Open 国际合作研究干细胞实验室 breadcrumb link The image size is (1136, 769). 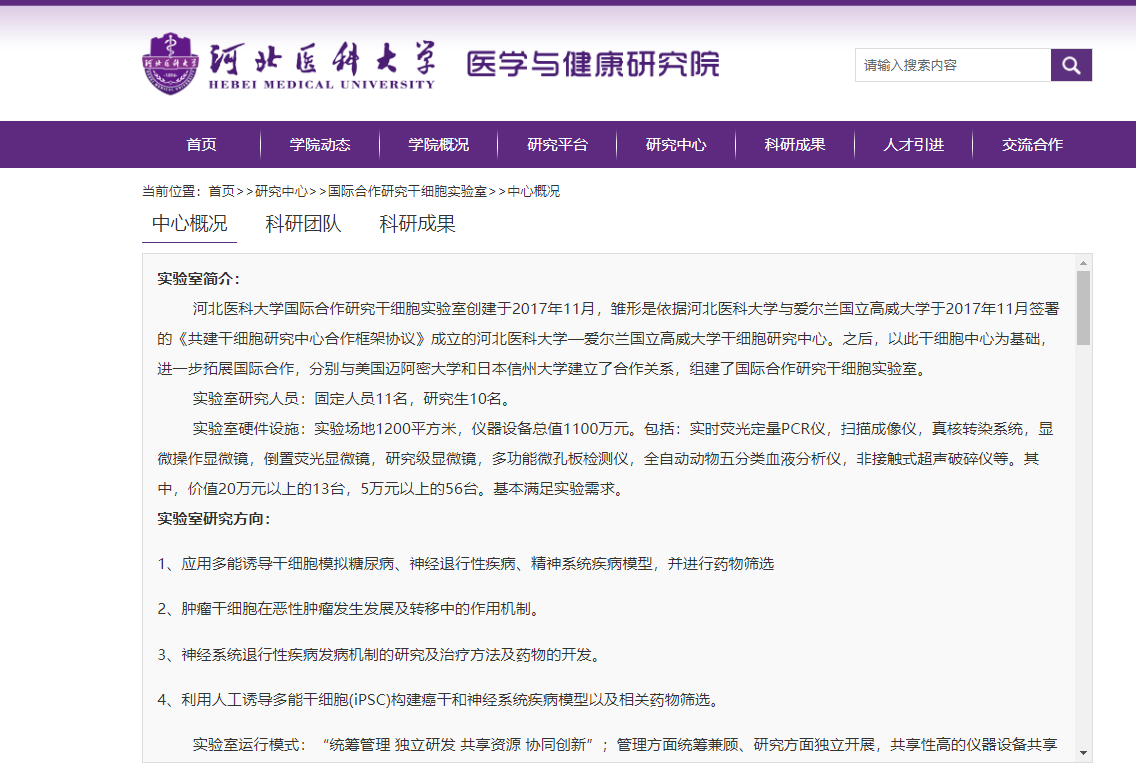(x=407, y=191)
